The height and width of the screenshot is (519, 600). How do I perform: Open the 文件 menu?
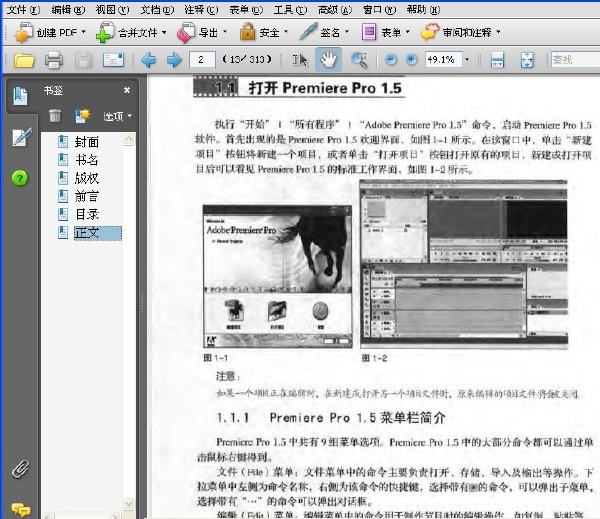(24, 10)
